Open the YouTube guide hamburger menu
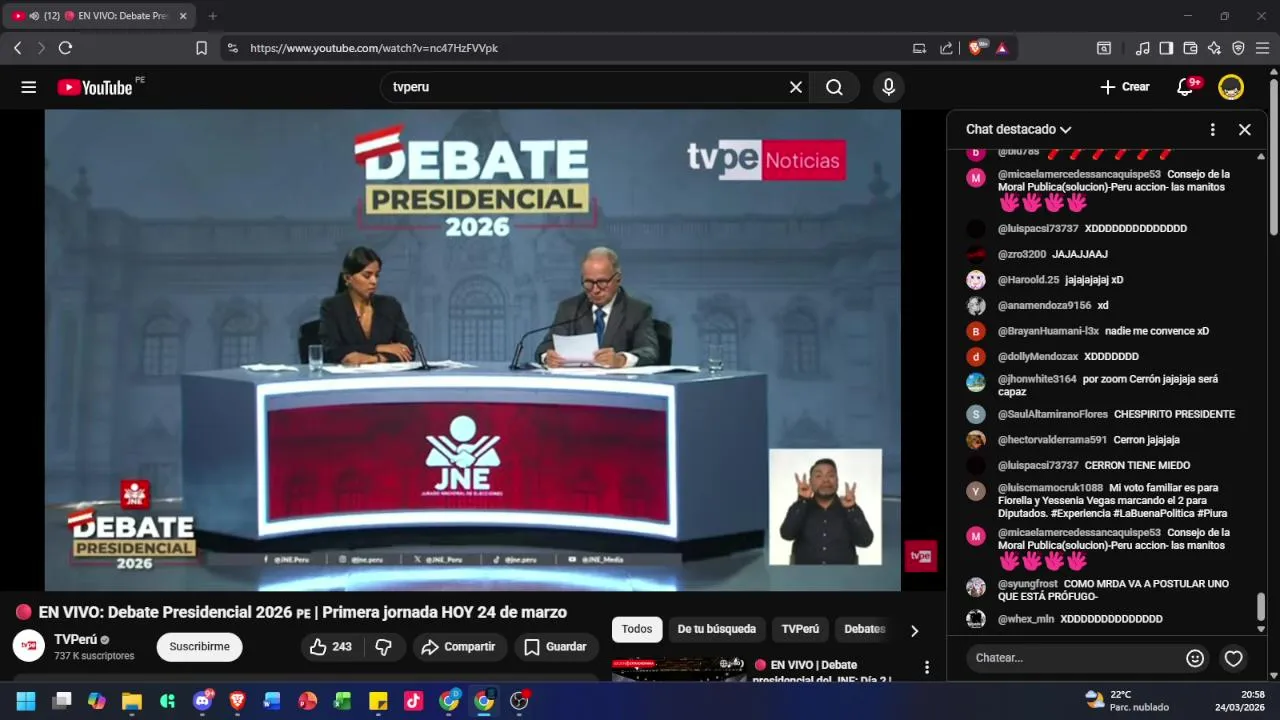 coord(28,87)
